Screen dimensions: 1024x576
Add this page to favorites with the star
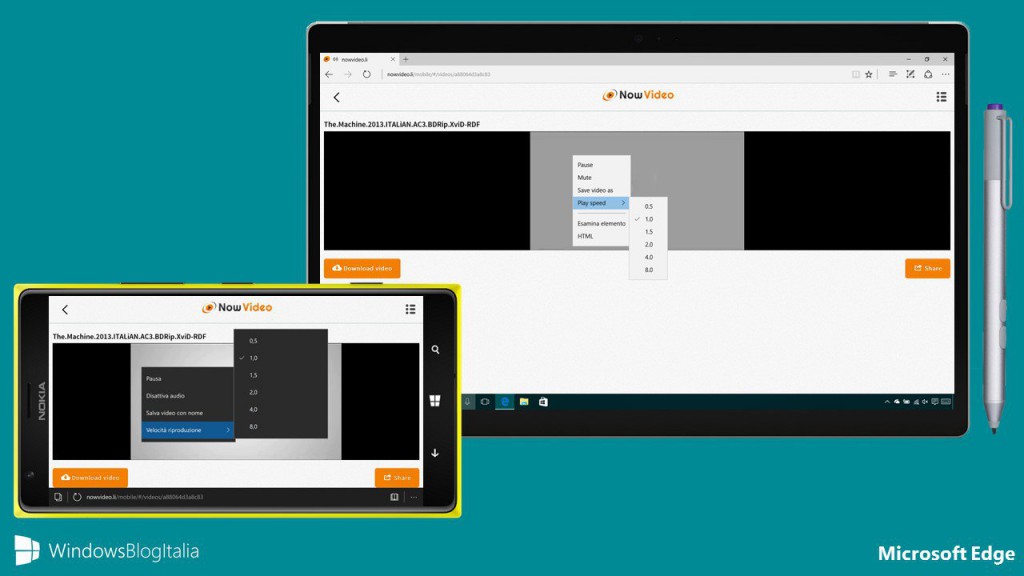tap(868, 74)
